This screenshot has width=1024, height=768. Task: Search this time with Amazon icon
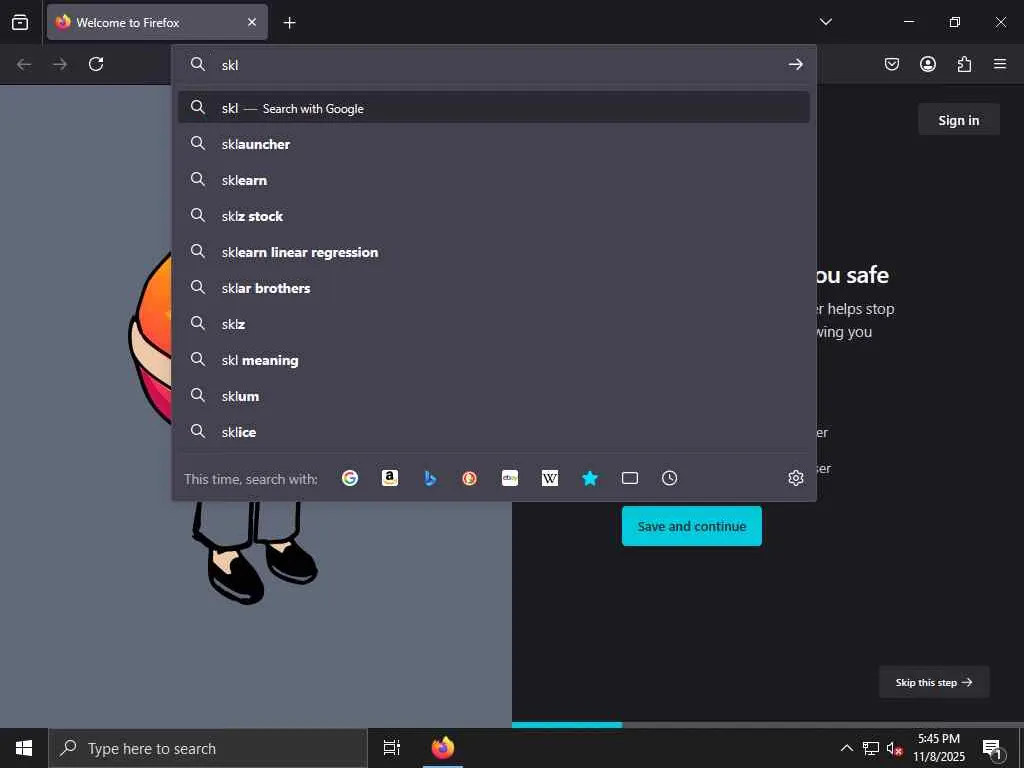[x=390, y=478]
